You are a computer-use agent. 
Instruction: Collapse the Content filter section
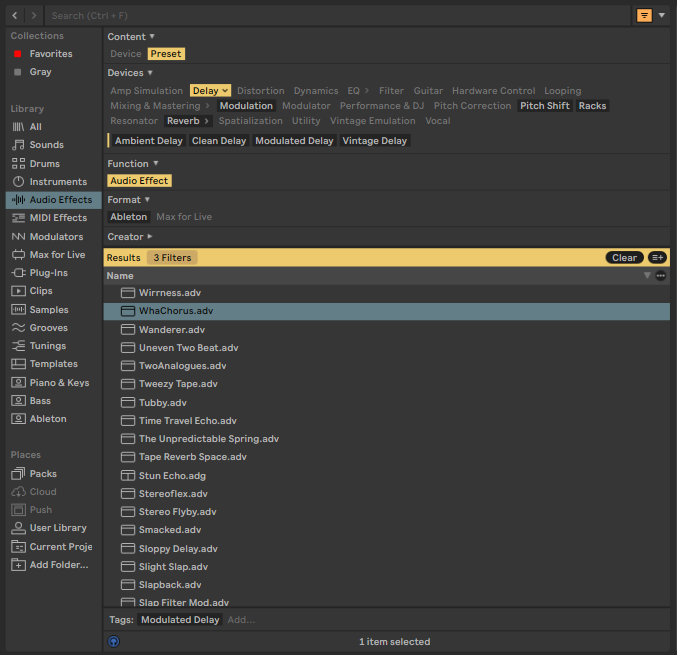pyautogui.click(x=152, y=36)
